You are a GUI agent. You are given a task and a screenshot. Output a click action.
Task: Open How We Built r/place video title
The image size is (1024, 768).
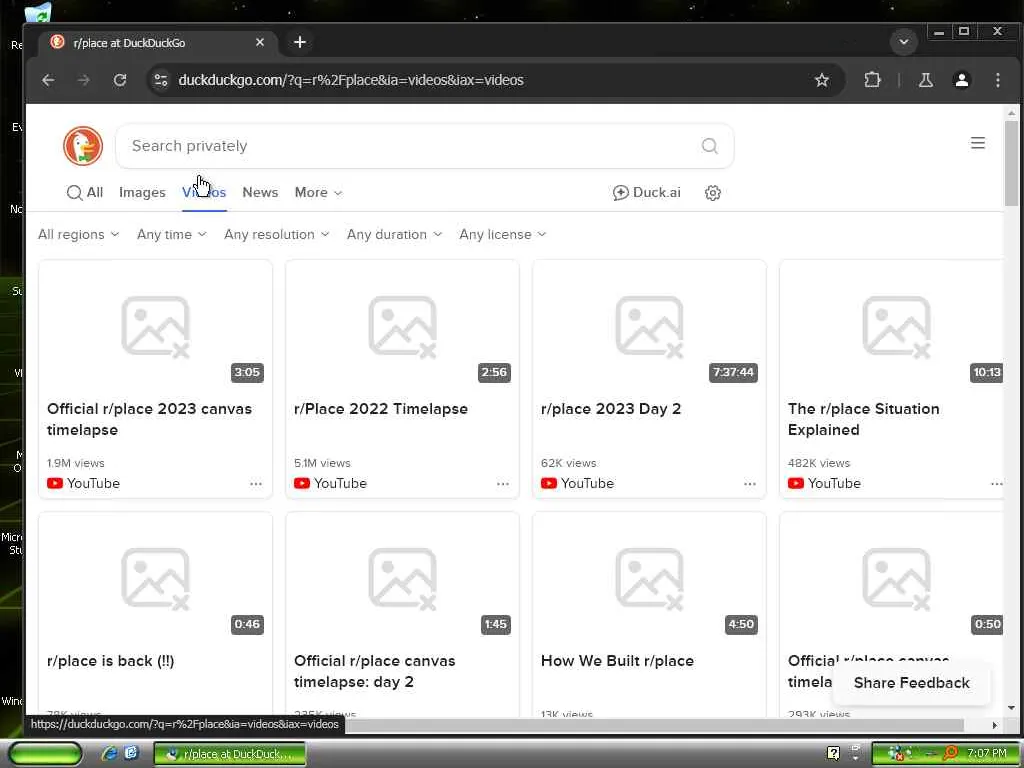(617, 661)
